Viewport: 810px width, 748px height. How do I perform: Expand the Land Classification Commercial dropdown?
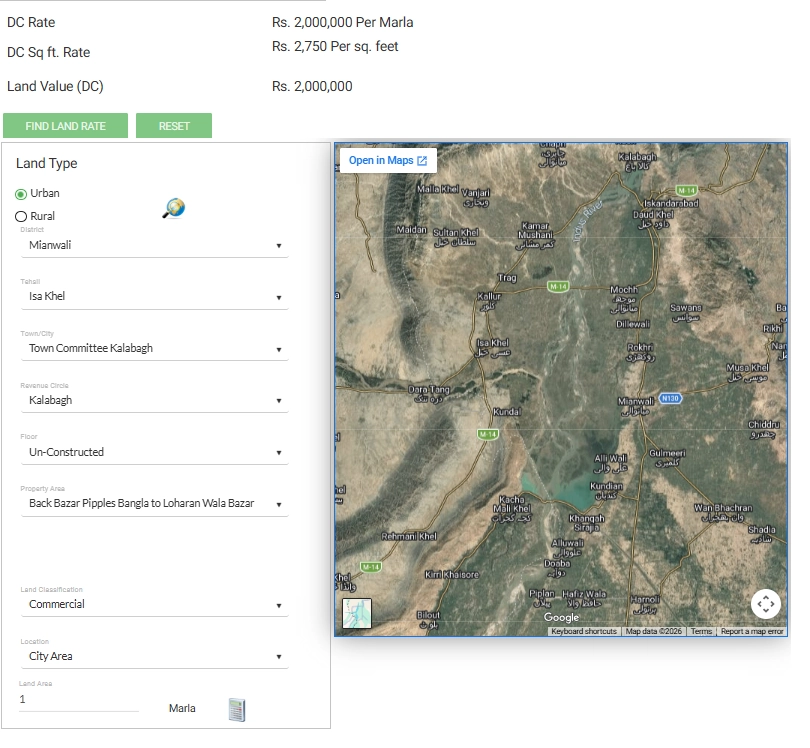coord(154,604)
